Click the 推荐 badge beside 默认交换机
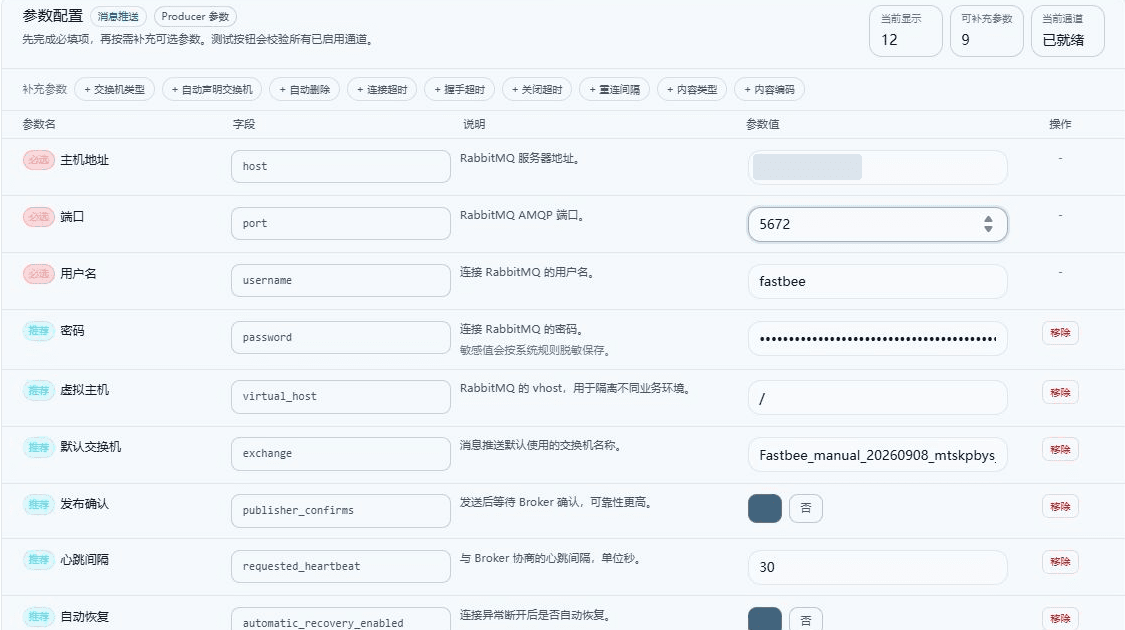1125x630 pixels. point(39,447)
